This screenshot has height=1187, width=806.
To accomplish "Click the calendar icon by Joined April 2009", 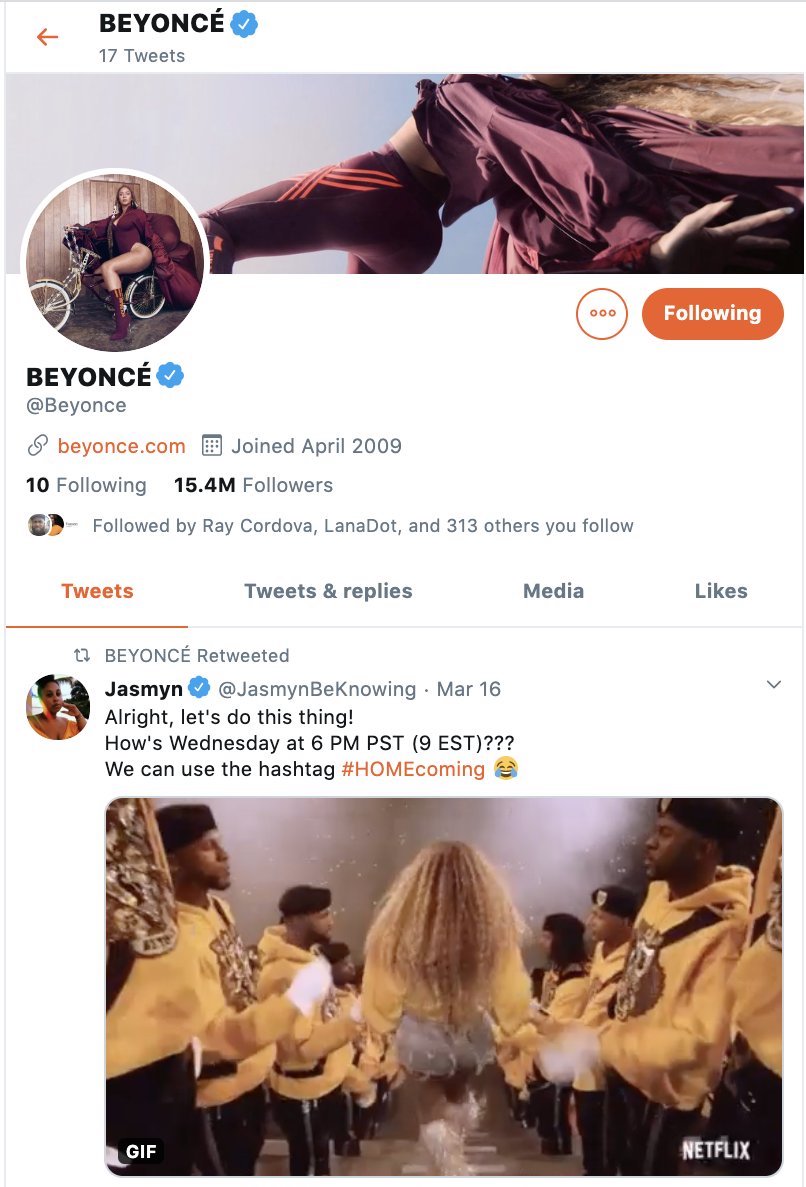I will (211, 446).
